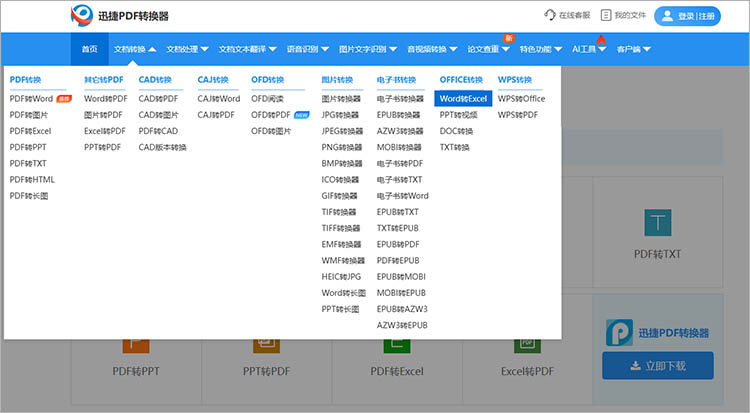Viewport: 750px width, 413px height.
Task: Select WPS转PDF menu entry
Action: pyautogui.click(x=518, y=115)
